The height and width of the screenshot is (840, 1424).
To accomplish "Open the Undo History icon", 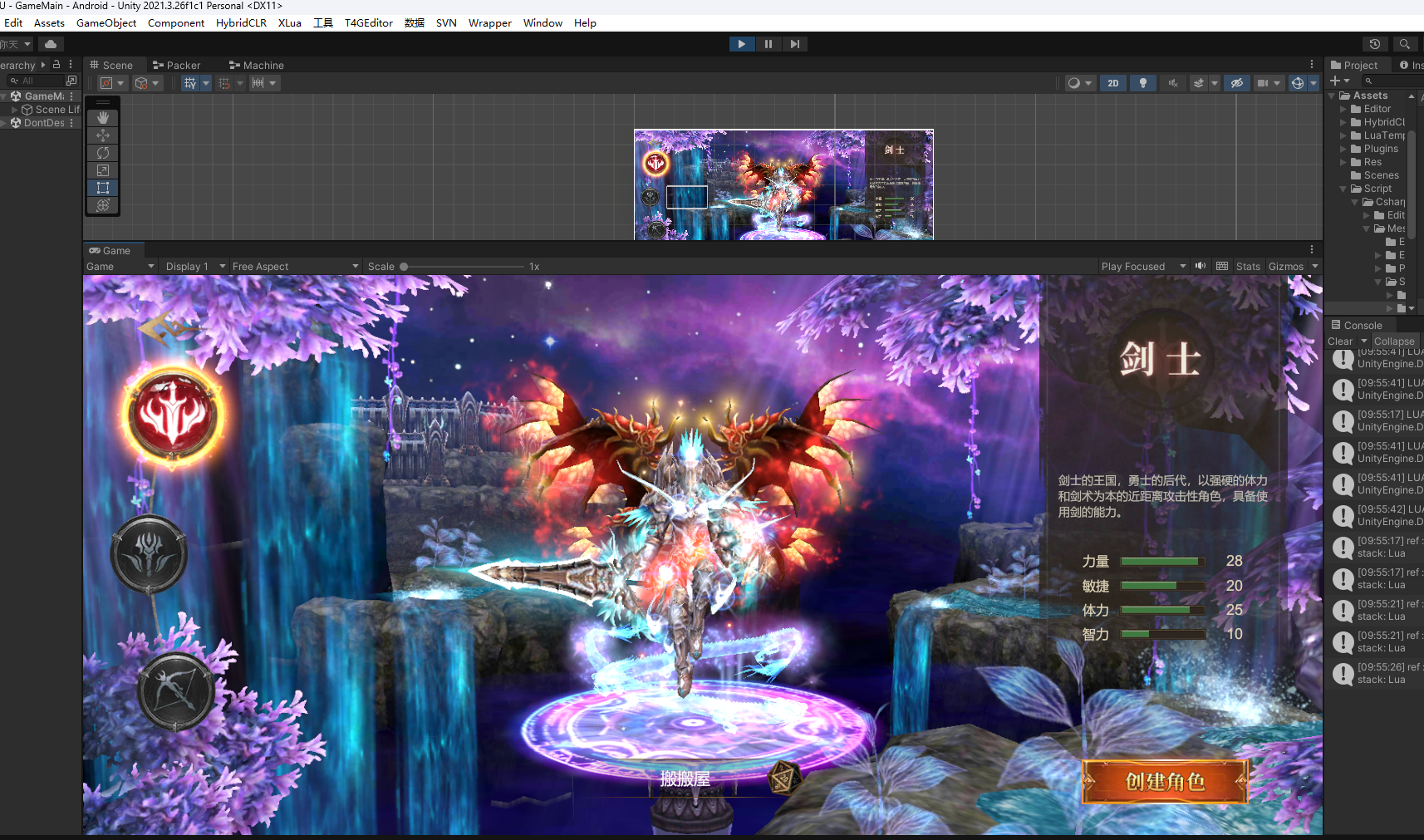I will [1375, 44].
